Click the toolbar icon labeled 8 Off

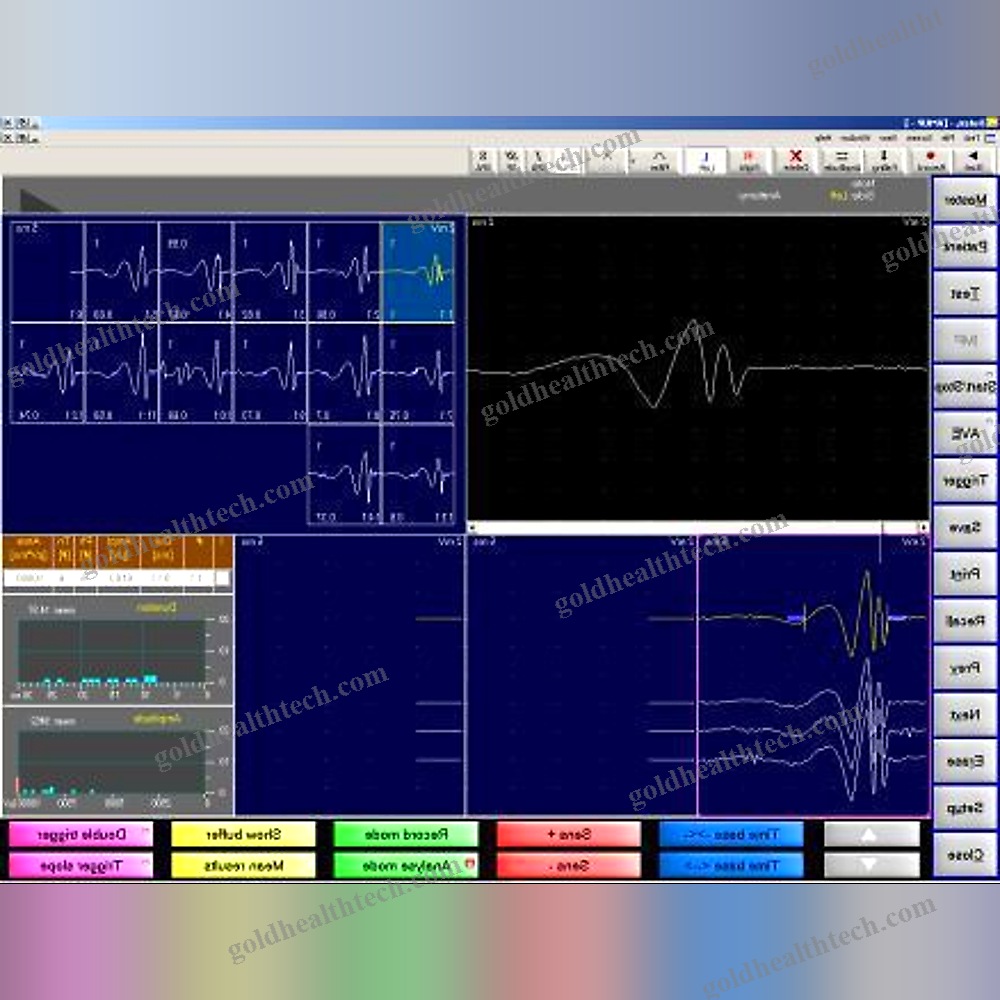483,160
